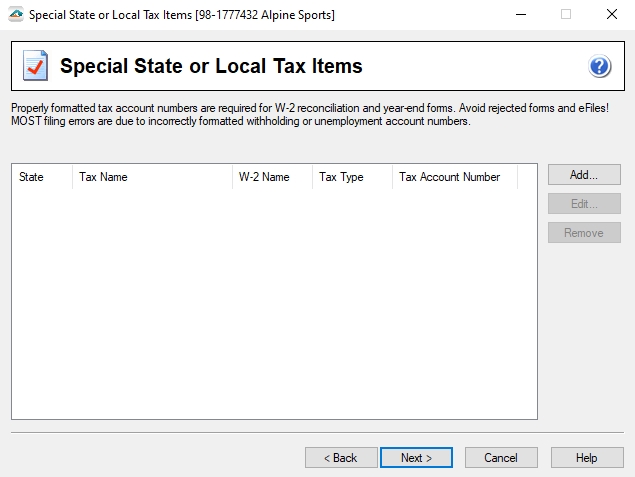This screenshot has height=477, width=635.
Task: Click the Edit... button
Action: click(584, 204)
